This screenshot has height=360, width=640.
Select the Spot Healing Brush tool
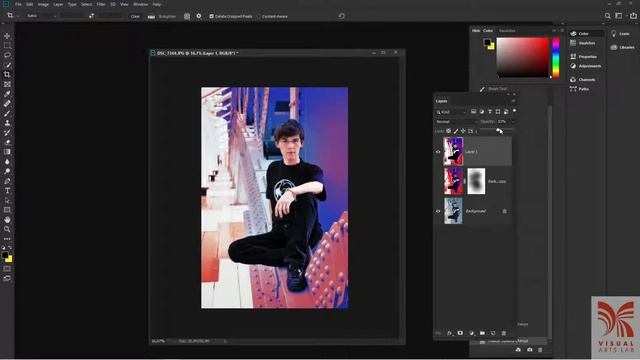pos(7,104)
